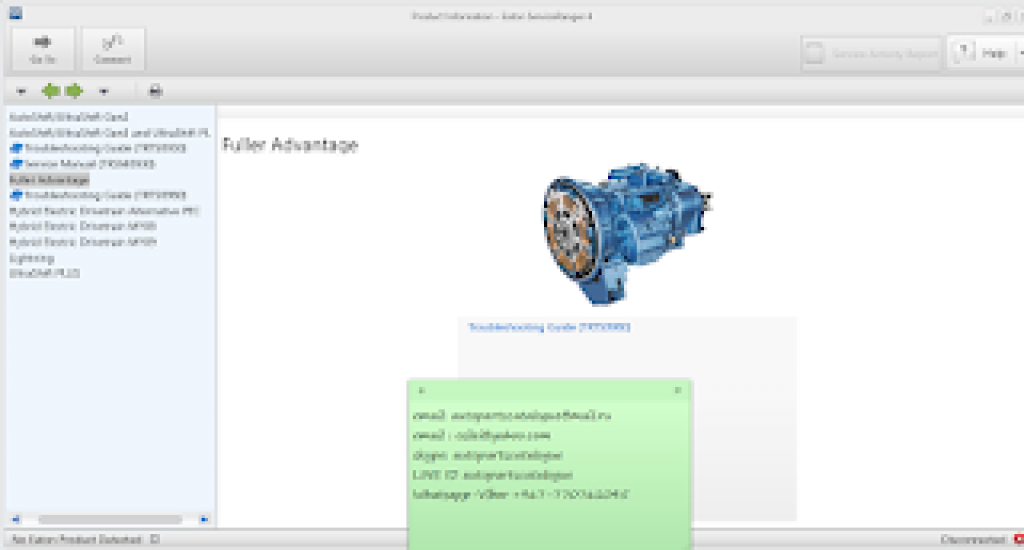Click the Connect button
The image size is (1024, 550).
tap(112, 48)
